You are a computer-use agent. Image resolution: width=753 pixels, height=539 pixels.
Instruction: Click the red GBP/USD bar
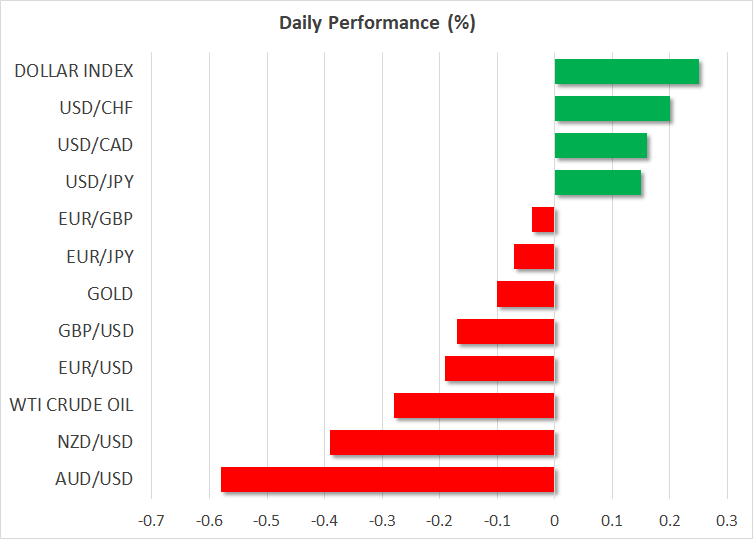point(505,331)
